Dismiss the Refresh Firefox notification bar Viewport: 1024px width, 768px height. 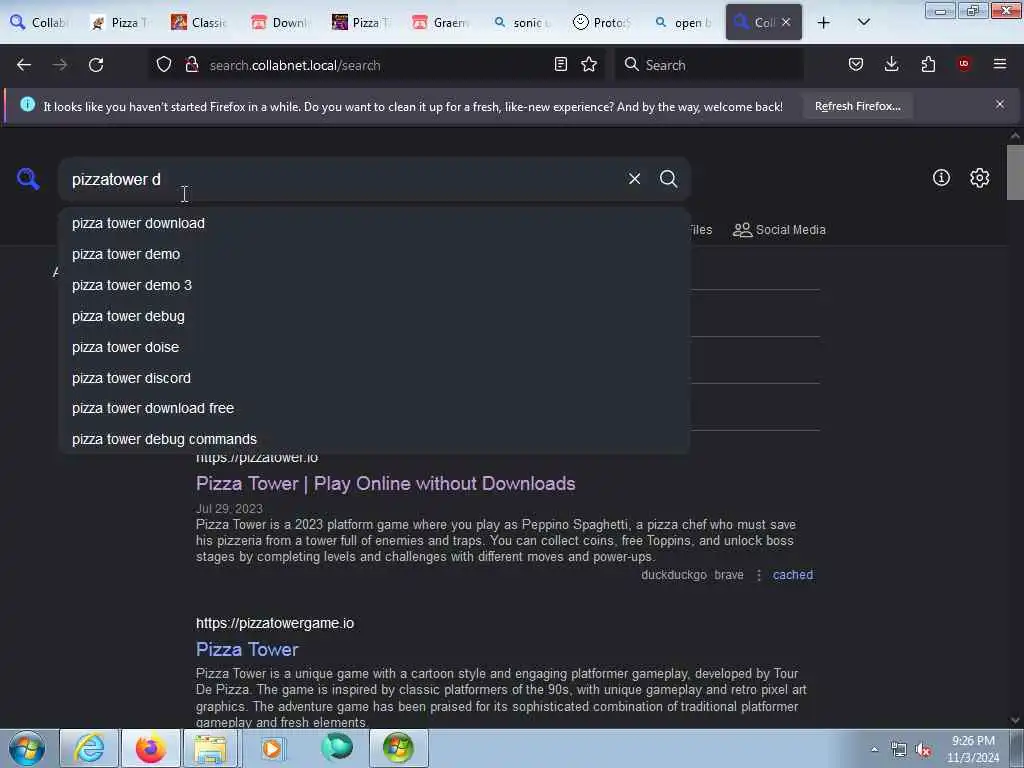tap(1000, 104)
